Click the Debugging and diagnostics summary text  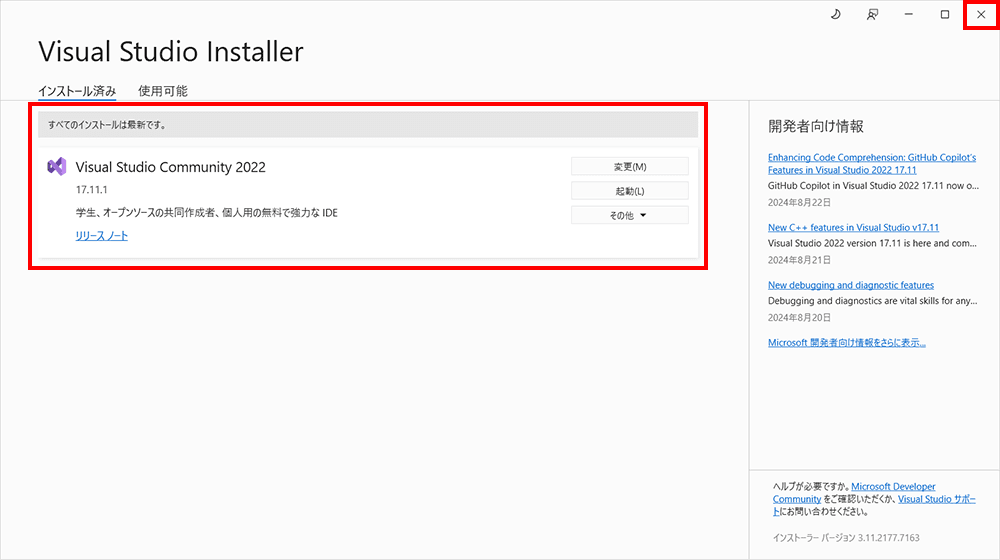coord(872,300)
